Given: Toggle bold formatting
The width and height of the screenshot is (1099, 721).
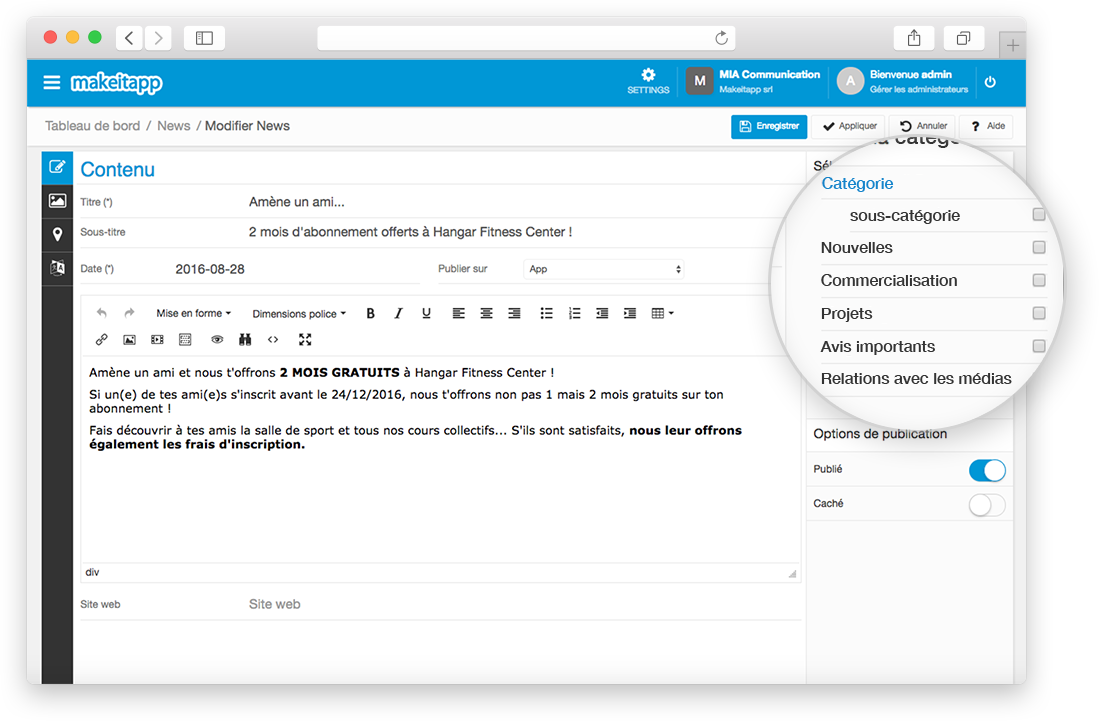Looking at the screenshot, I should (x=371, y=313).
